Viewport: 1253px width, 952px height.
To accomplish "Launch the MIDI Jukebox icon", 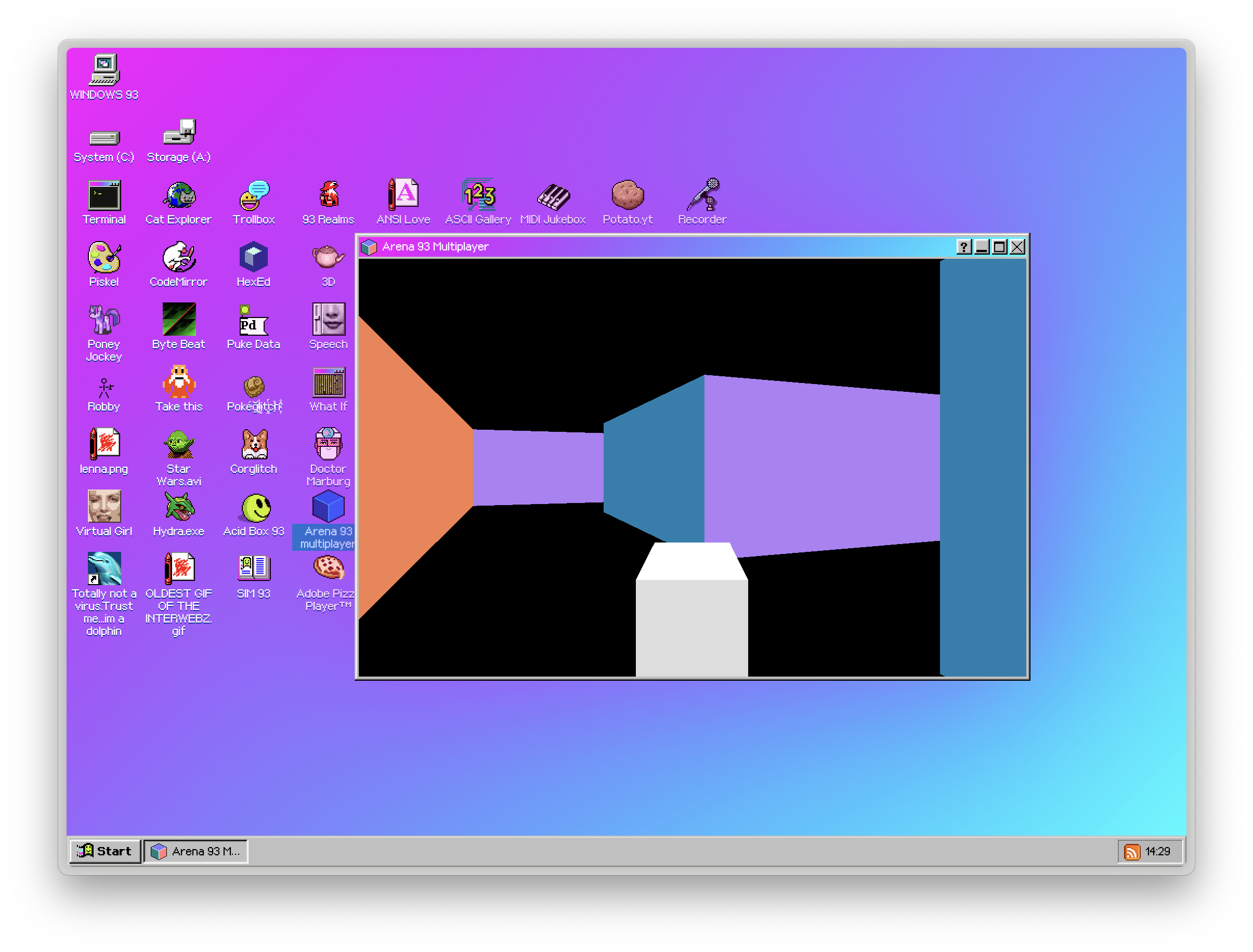I will (x=553, y=196).
